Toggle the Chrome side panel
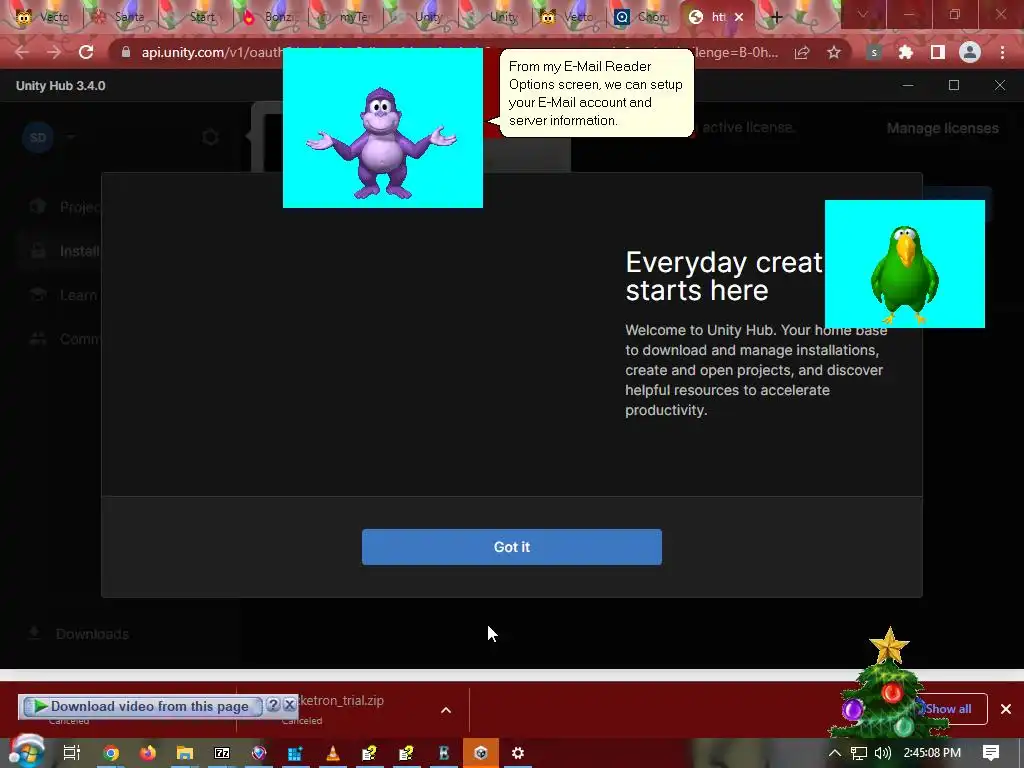The width and height of the screenshot is (1024, 768). [938, 52]
